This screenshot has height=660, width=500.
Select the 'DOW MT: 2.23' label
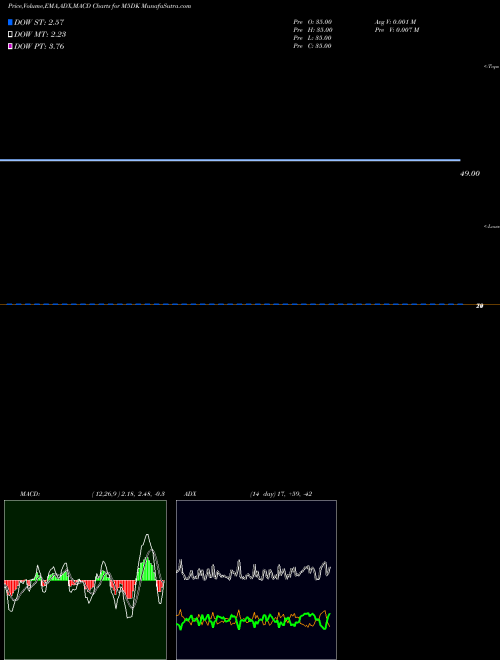point(40,35)
